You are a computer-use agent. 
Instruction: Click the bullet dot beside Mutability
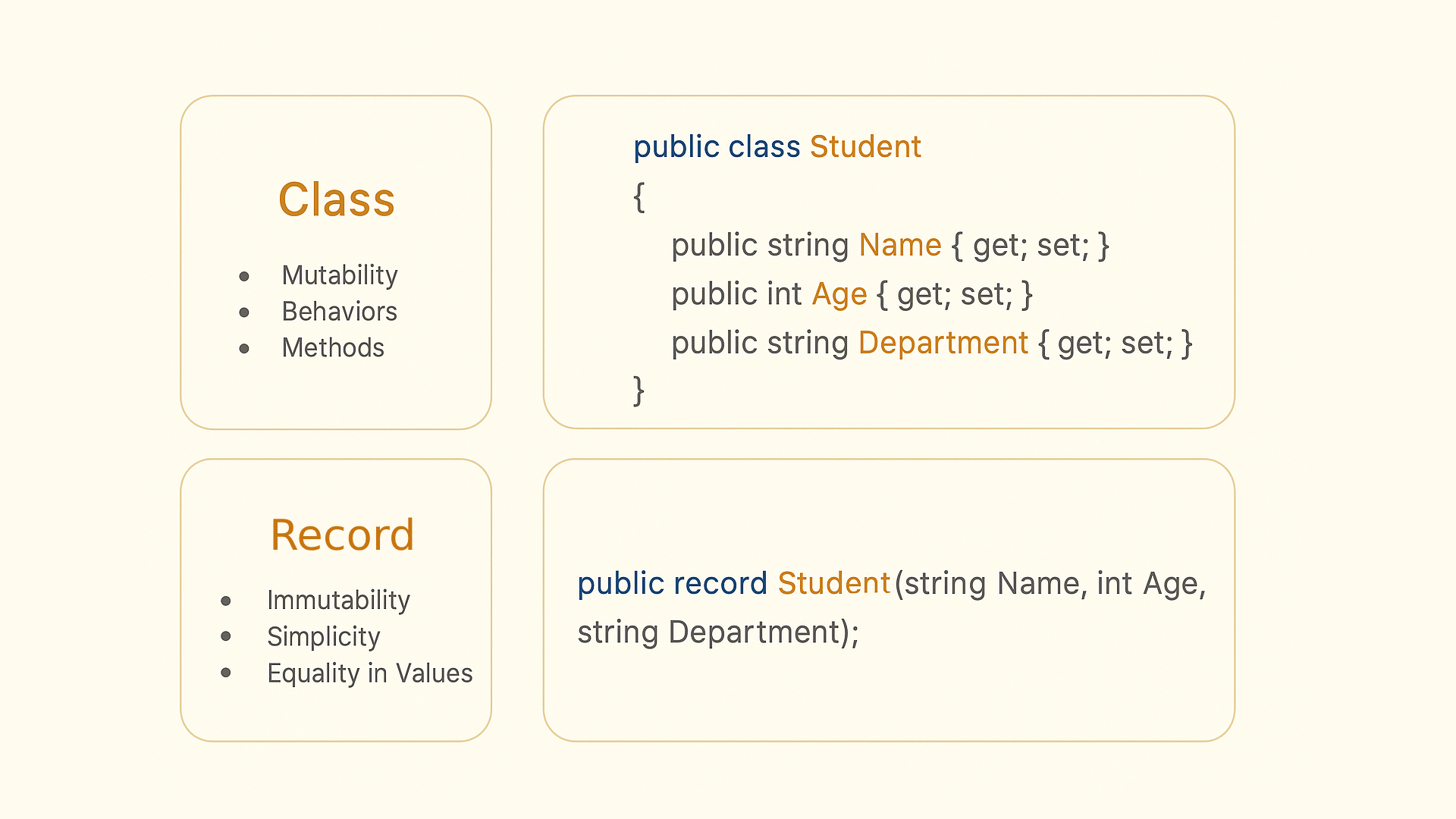pos(244,277)
